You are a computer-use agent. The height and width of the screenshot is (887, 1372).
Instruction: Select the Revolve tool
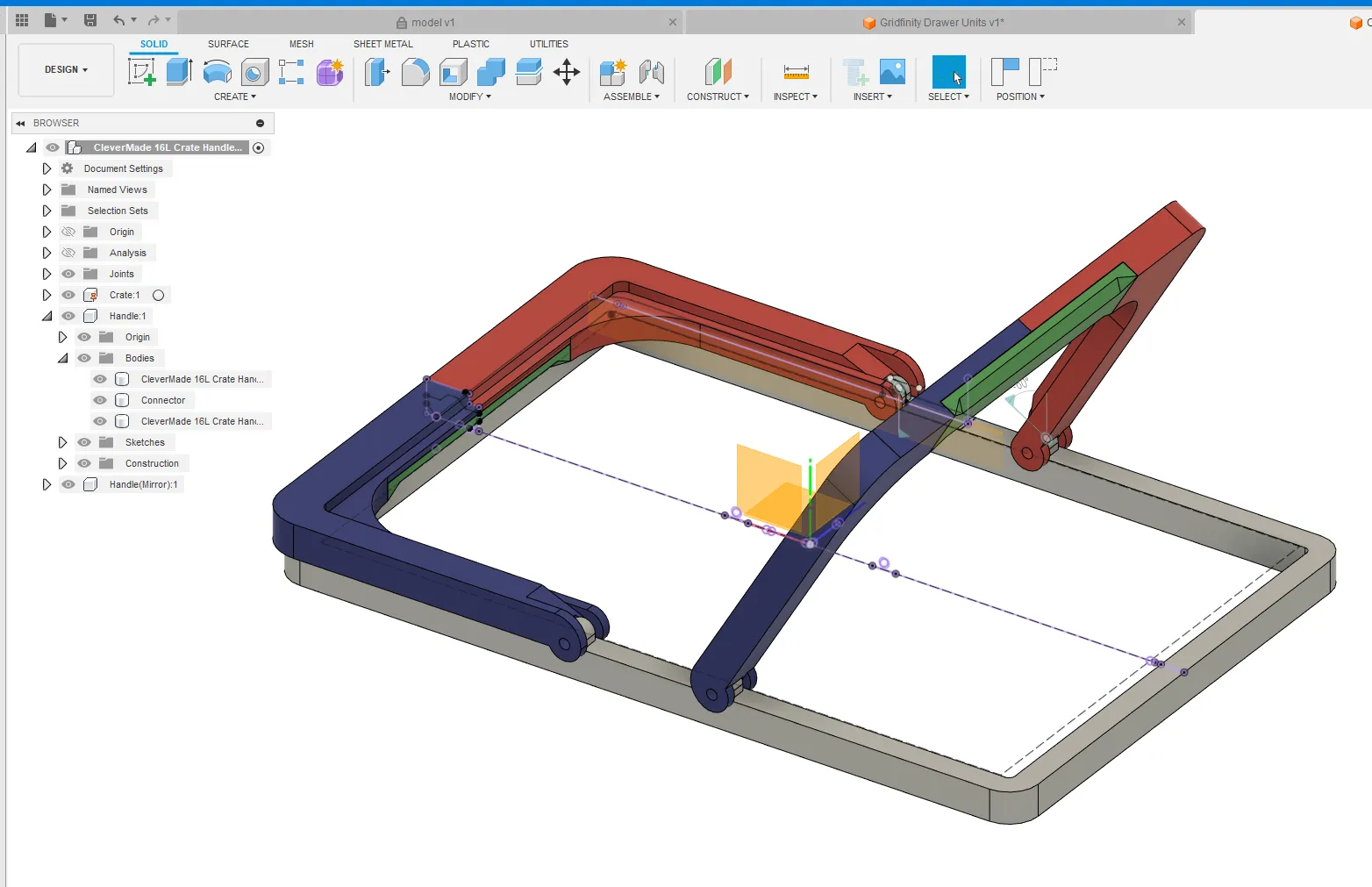point(217,72)
